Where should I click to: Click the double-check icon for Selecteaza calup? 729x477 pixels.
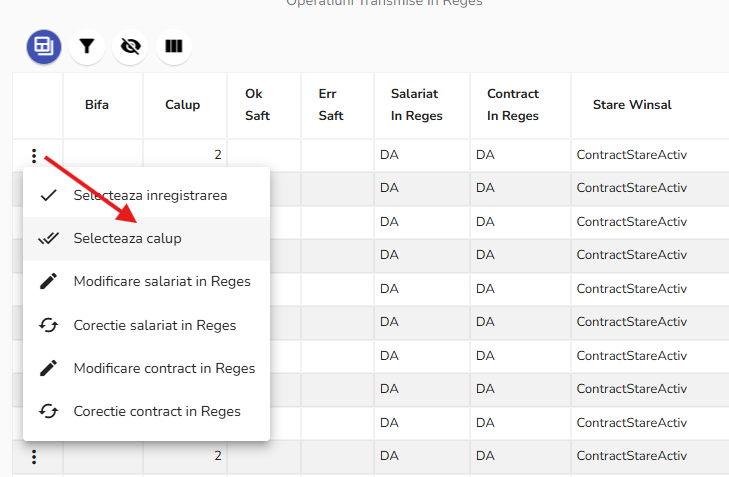(48, 239)
